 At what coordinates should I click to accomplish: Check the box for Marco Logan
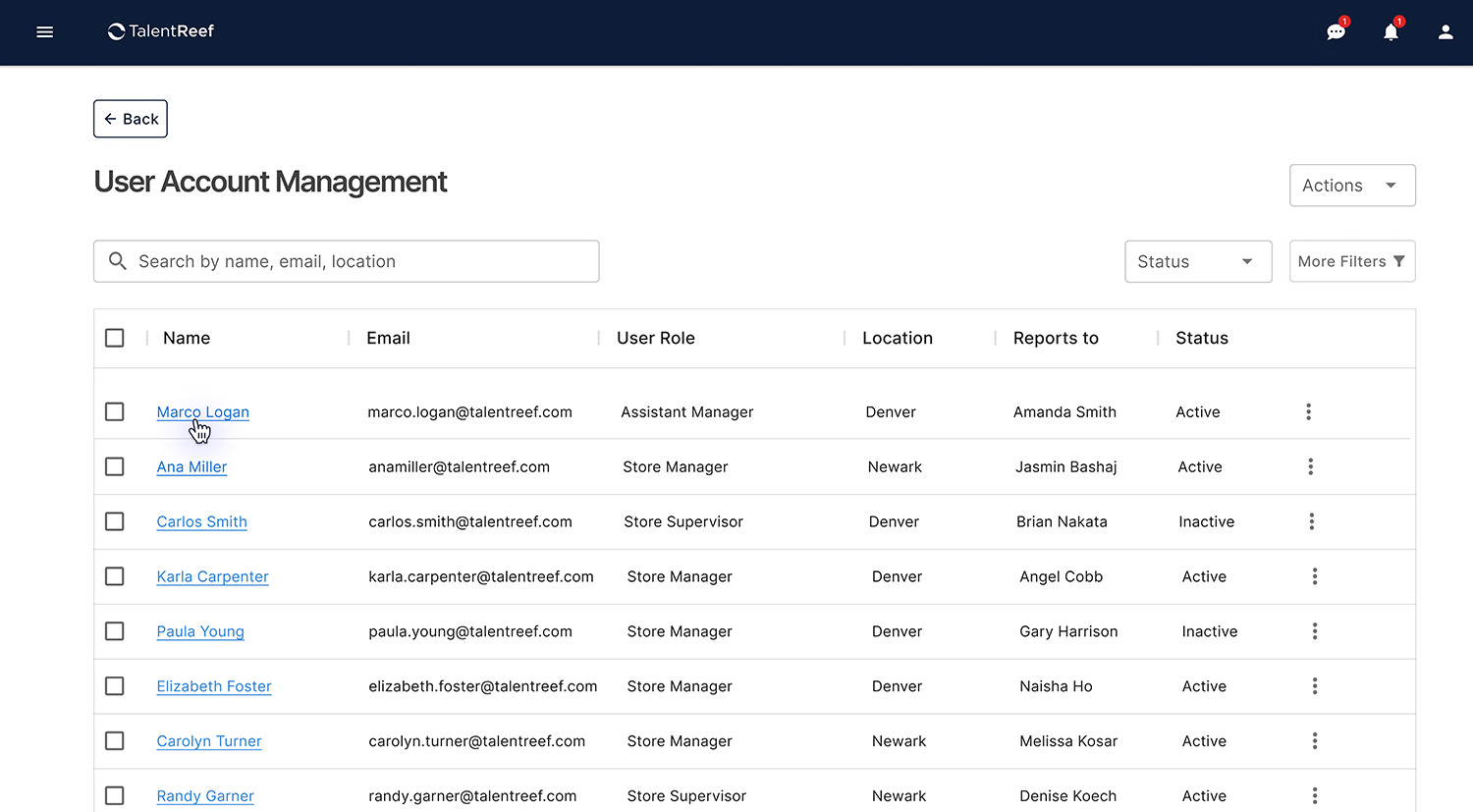tap(115, 411)
